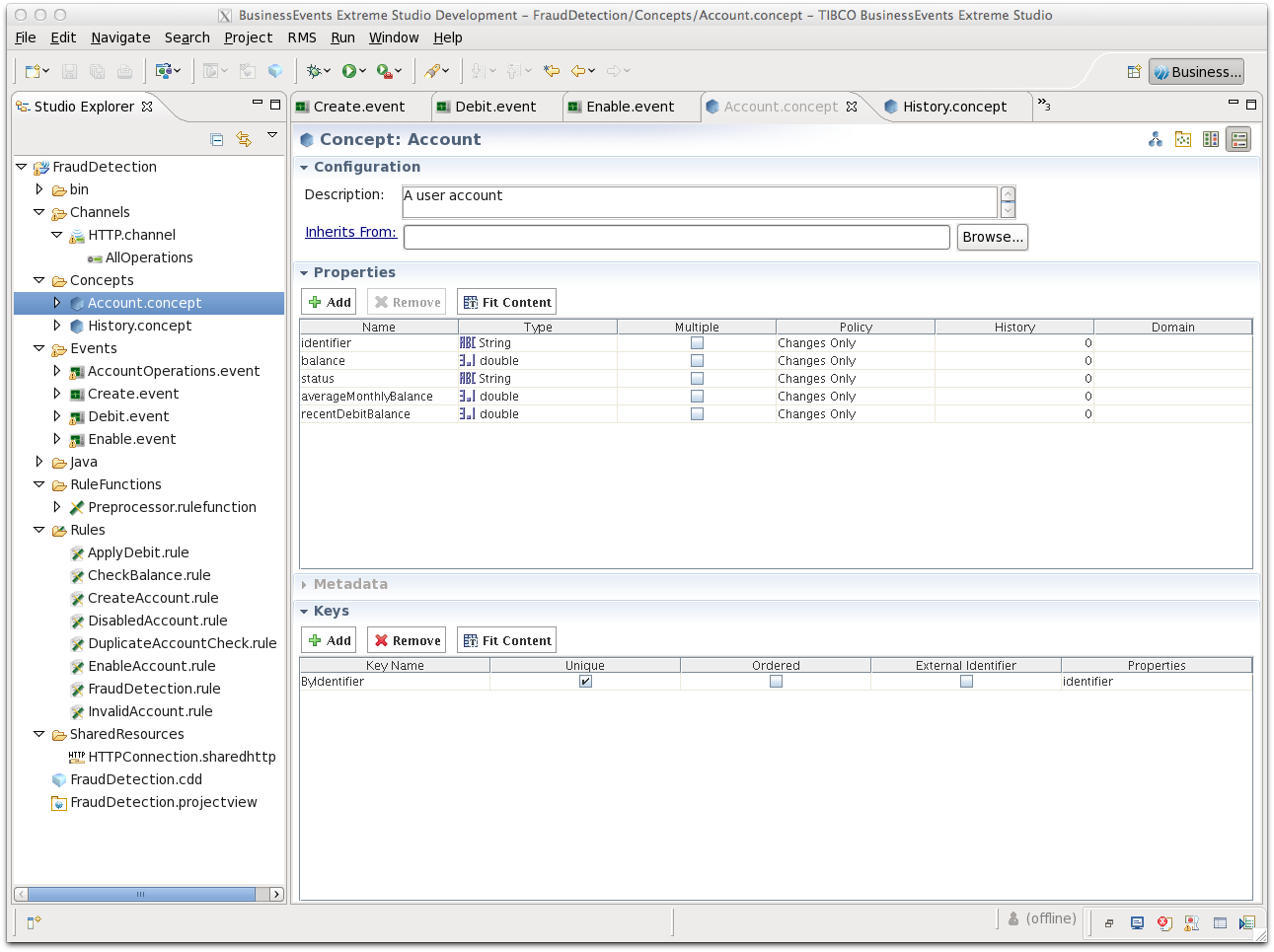Toggle Link with Editor in Studio Explorer
Viewport: 1274px width, 952px height.
pyautogui.click(x=244, y=140)
